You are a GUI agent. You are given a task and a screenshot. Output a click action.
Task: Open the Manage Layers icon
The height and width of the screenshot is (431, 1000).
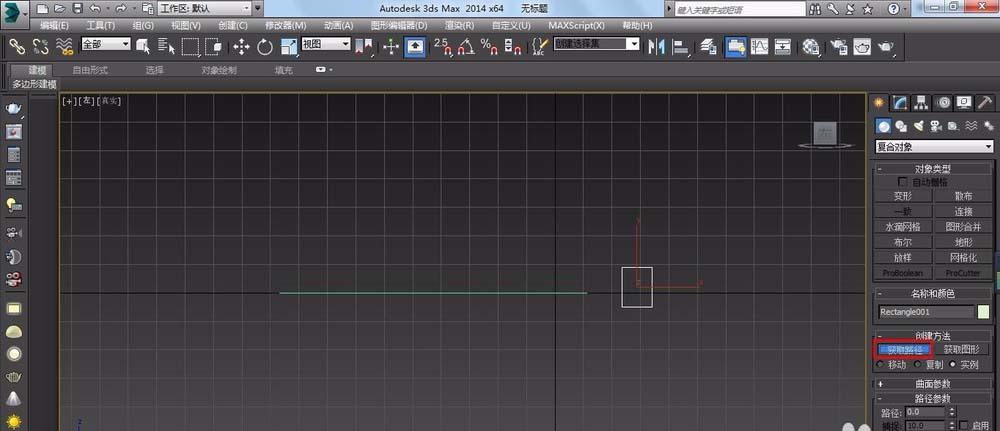[709, 46]
